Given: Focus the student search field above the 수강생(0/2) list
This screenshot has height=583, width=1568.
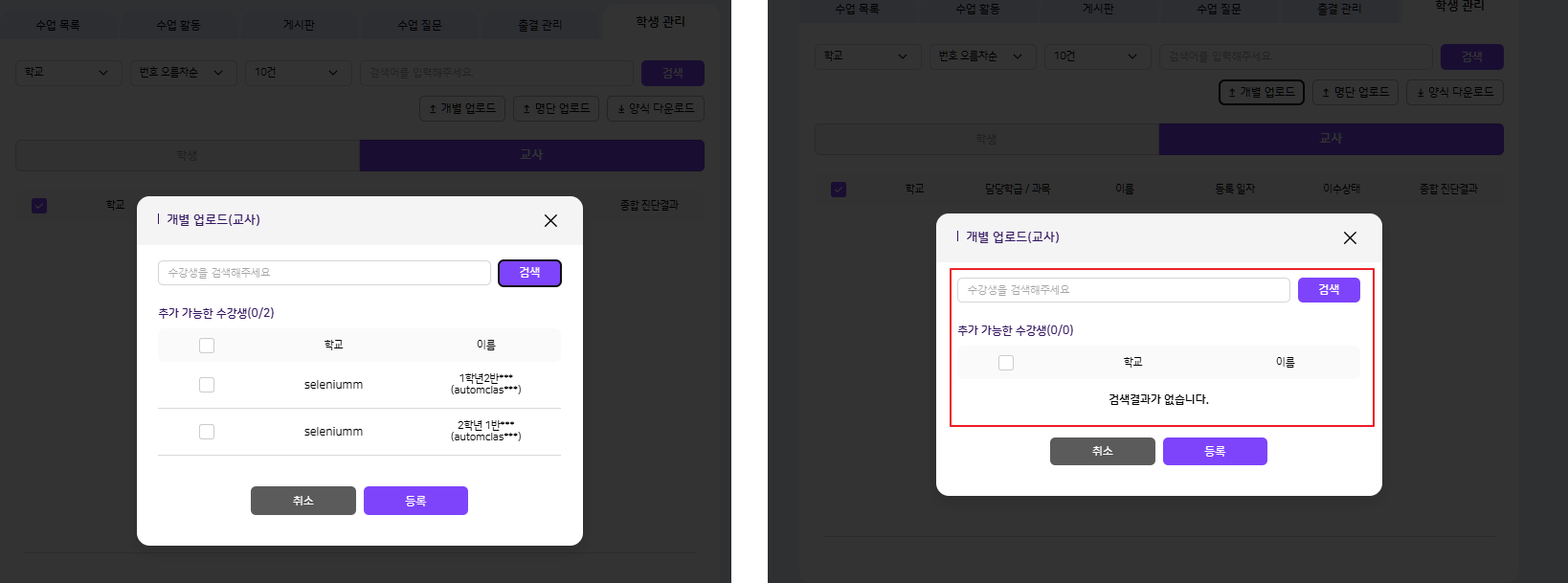Looking at the screenshot, I should click(324, 273).
